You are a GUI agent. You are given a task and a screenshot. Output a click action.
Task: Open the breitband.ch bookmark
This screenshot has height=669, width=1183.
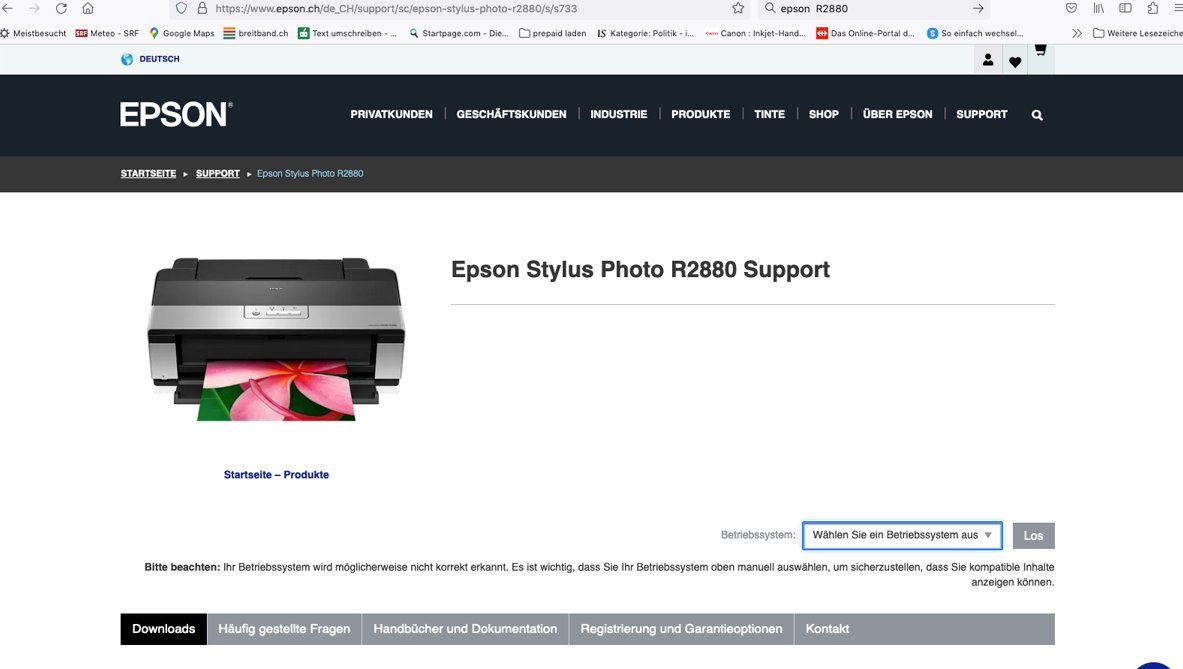(256, 33)
